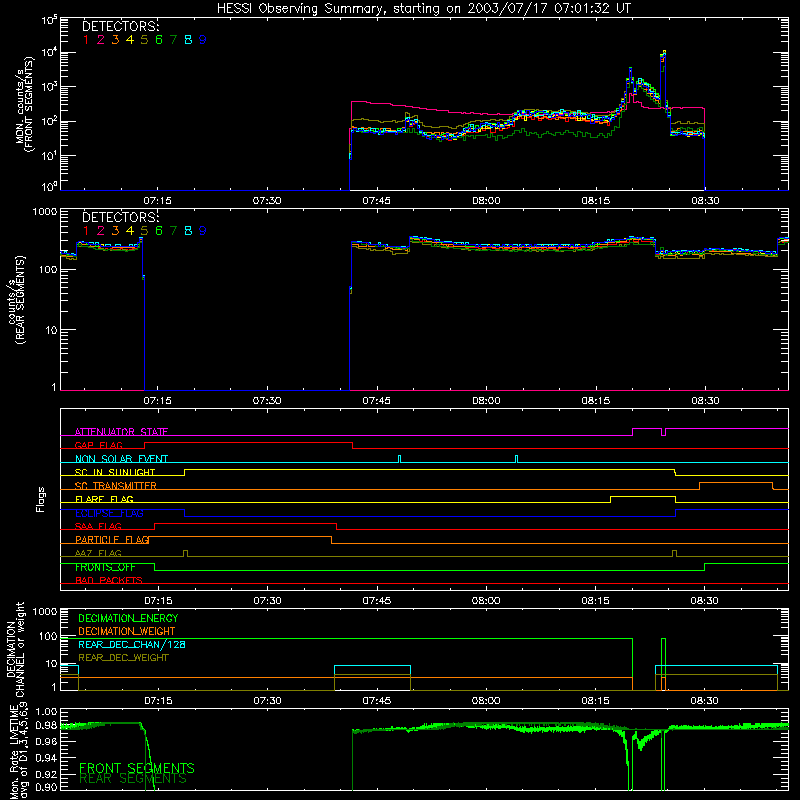Click the ECLIPSE_FLAG label
This screenshot has height=800, width=800.
(109, 513)
